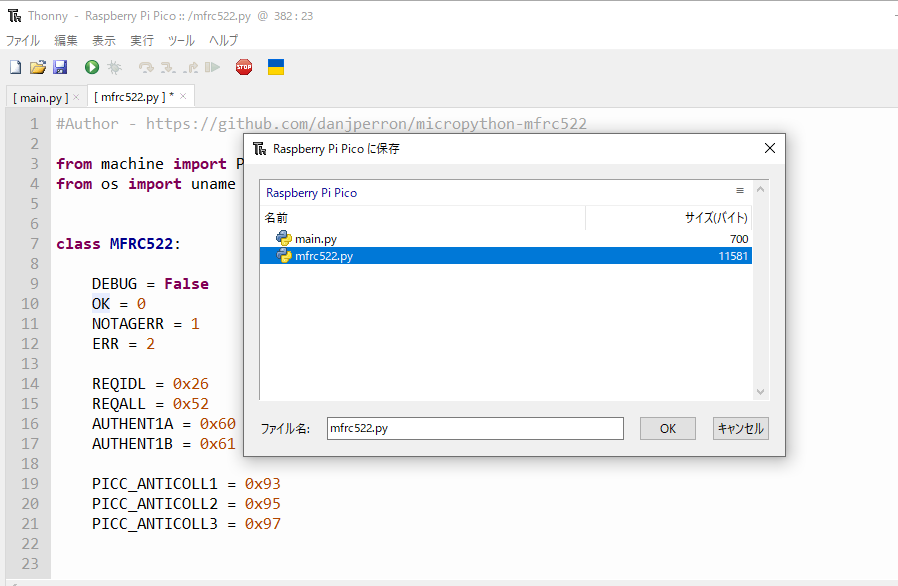Image resolution: width=898 pixels, height=586 pixels.
Task: Close the mfrc522.py tab
Action: (x=183, y=96)
